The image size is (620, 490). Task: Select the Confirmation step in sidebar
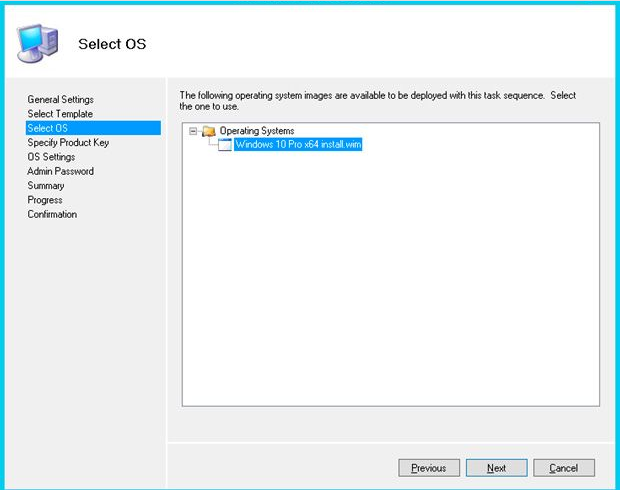point(52,214)
